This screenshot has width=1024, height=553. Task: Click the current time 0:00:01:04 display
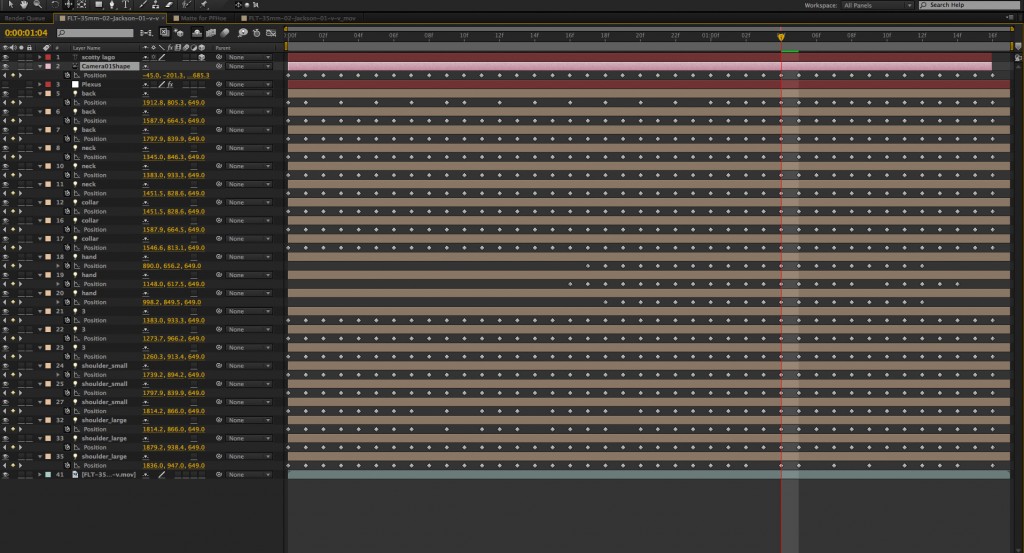[x=24, y=33]
